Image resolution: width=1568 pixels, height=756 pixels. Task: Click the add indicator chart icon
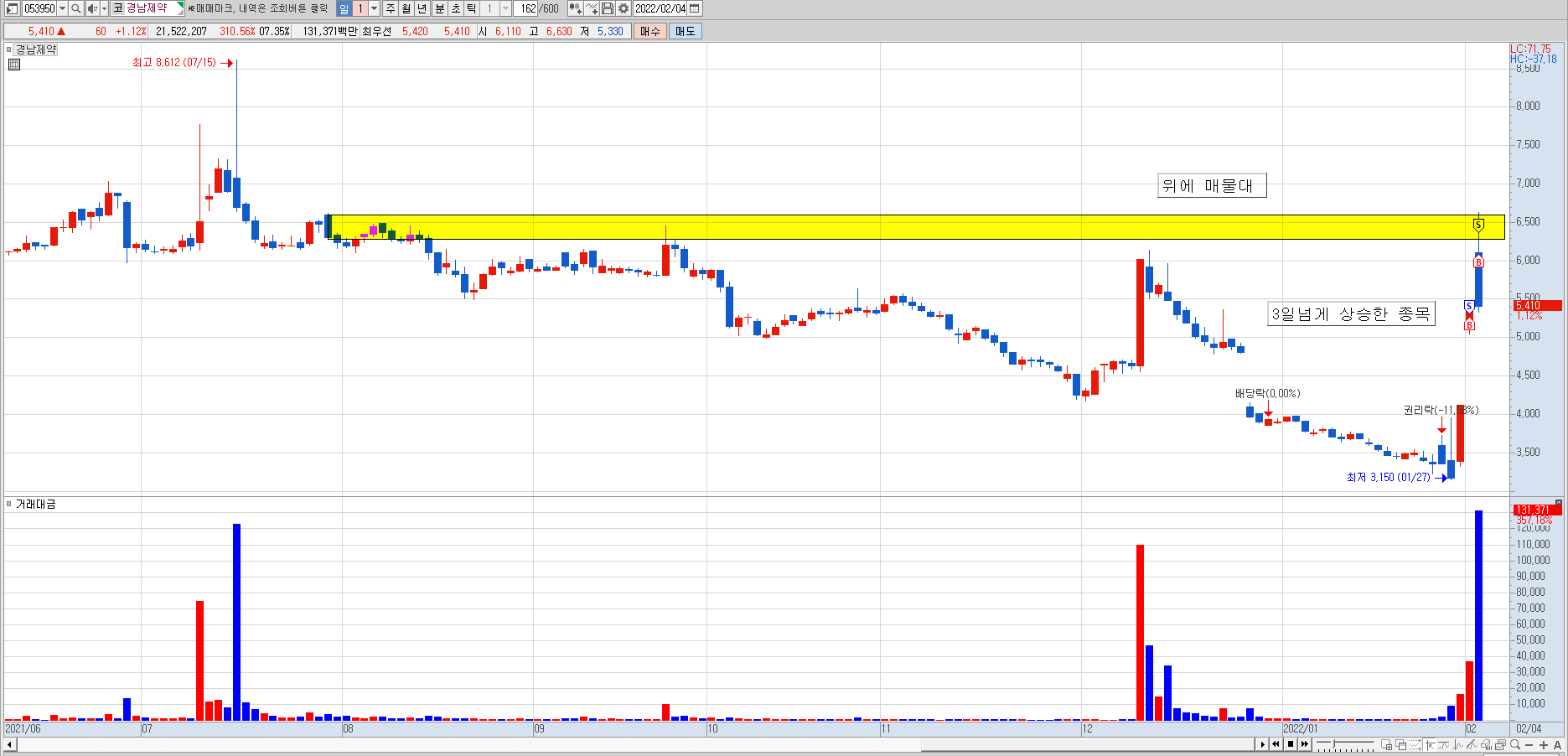click(x=575, y=8)
